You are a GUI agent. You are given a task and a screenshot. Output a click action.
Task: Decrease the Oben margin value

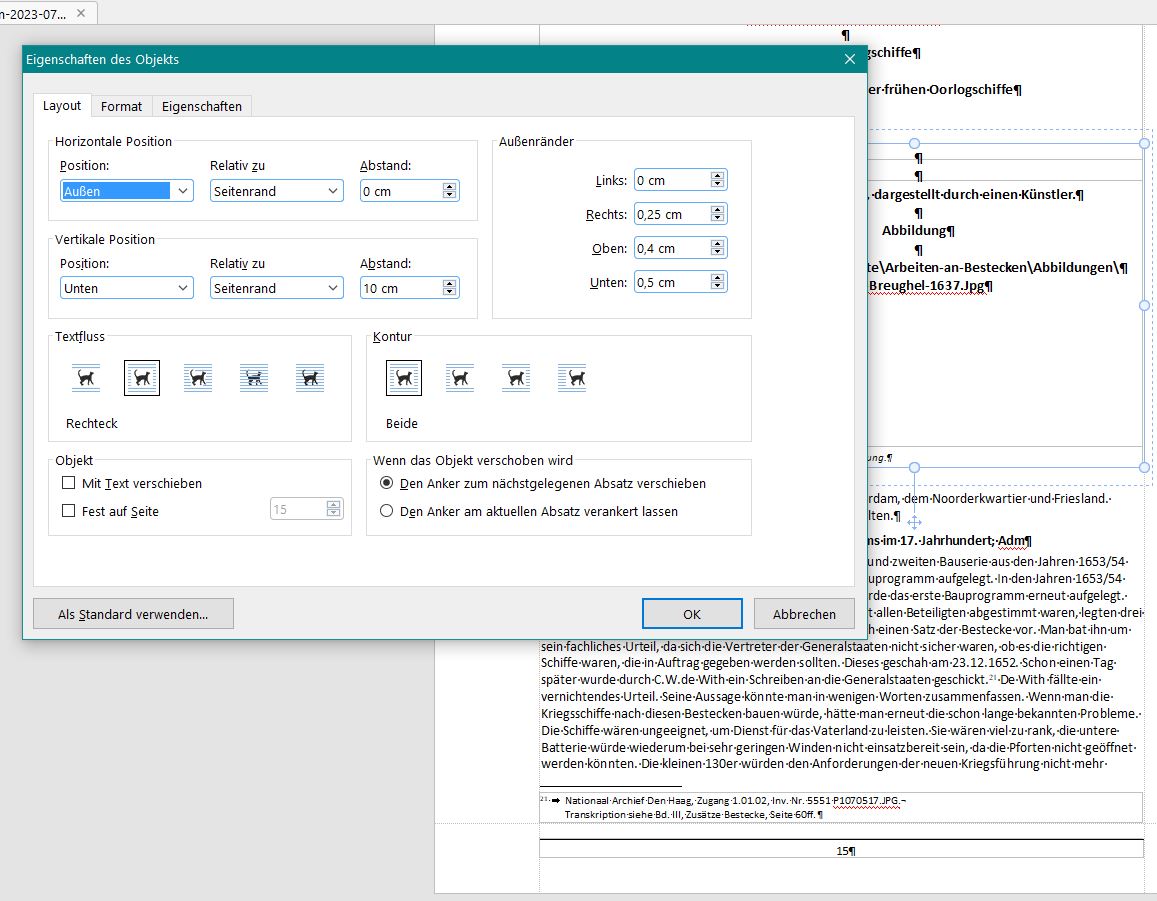pyautogui.click(x=717, y=252)
